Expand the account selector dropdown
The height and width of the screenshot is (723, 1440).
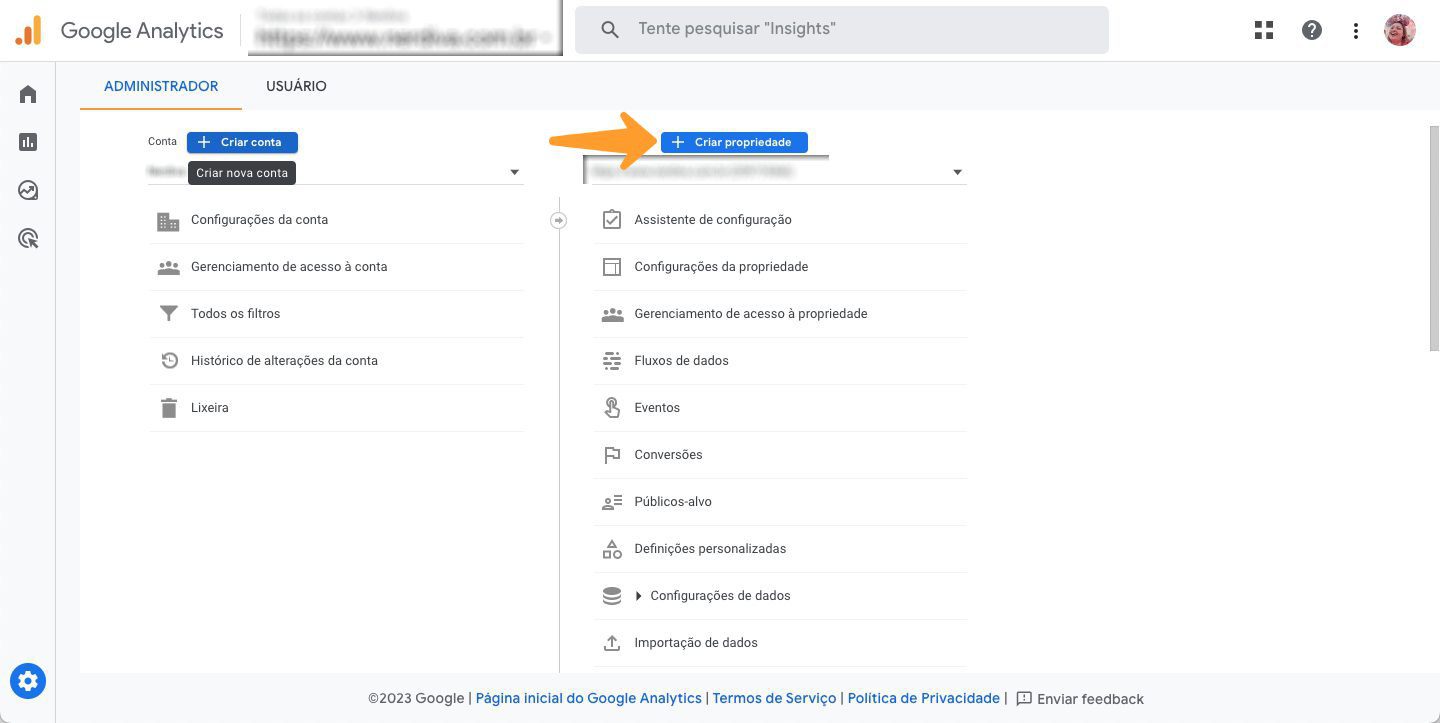[335, 172]
